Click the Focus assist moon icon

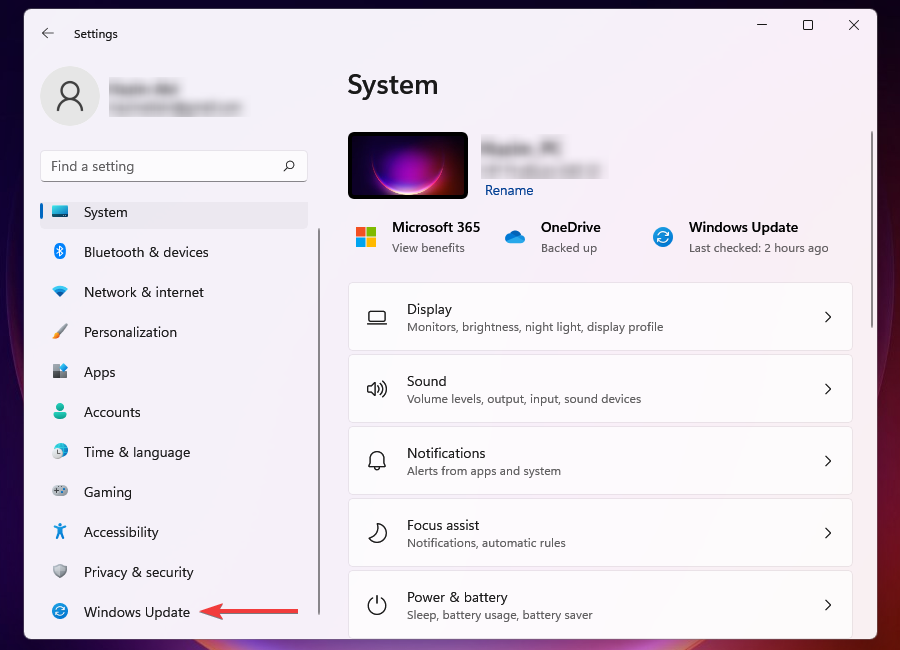pos(377,533)
